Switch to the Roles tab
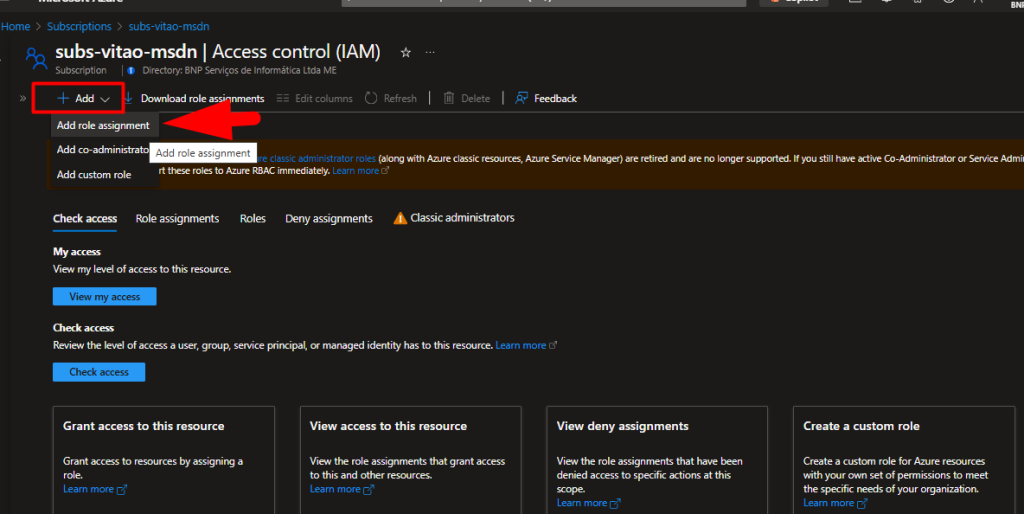 click(x=252, y=218)
